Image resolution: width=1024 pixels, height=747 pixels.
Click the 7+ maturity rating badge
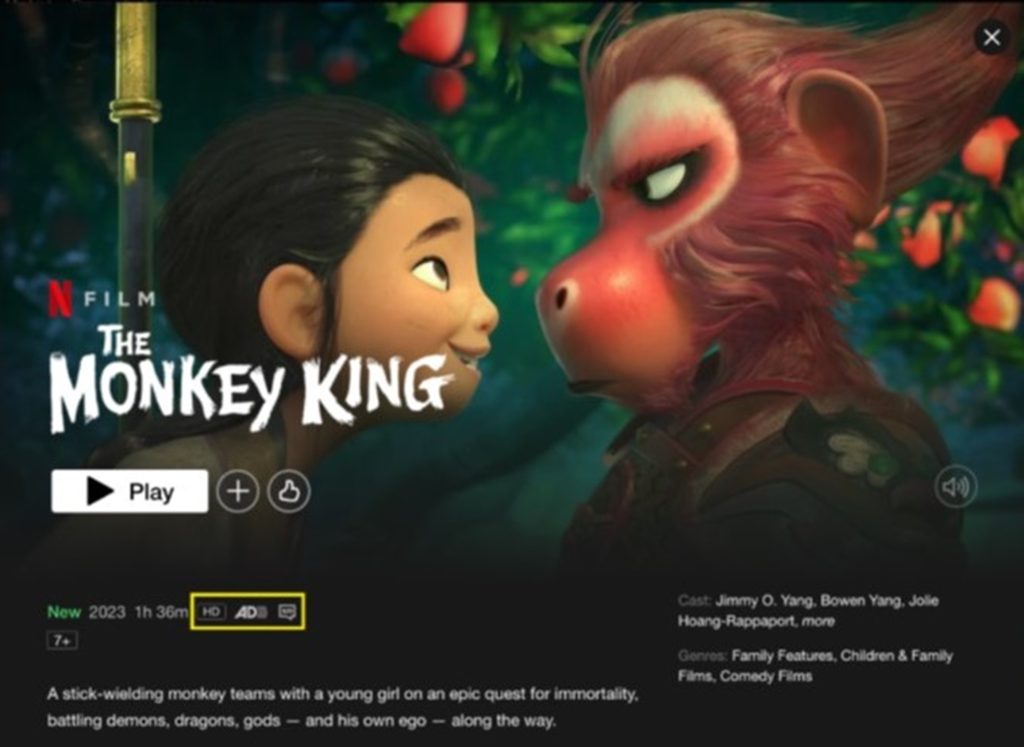62,641
